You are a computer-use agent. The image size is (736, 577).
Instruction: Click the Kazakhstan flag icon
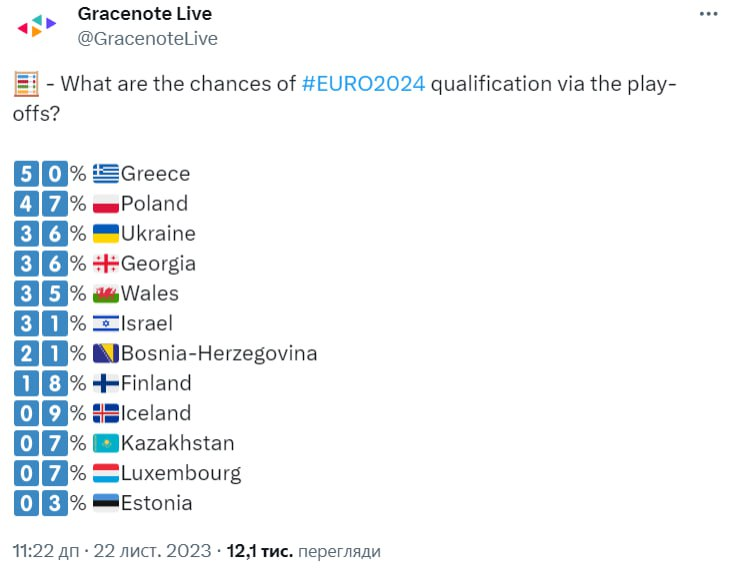[105, 444]
